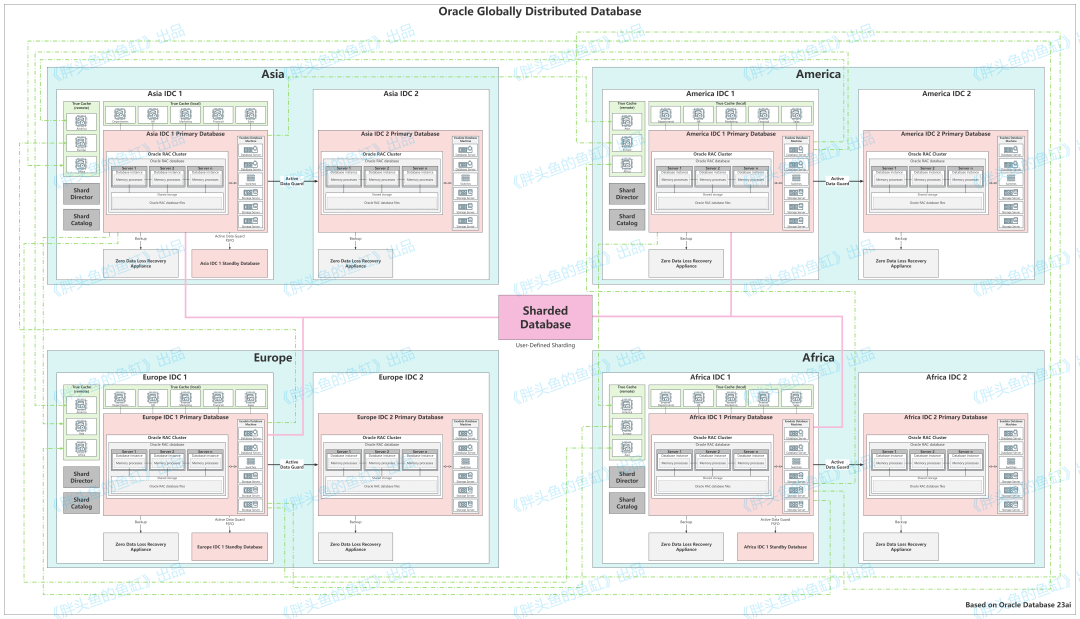Click the User-Defined Sharding caption
The image size is (1080, 619).
(x=546, y=345)
